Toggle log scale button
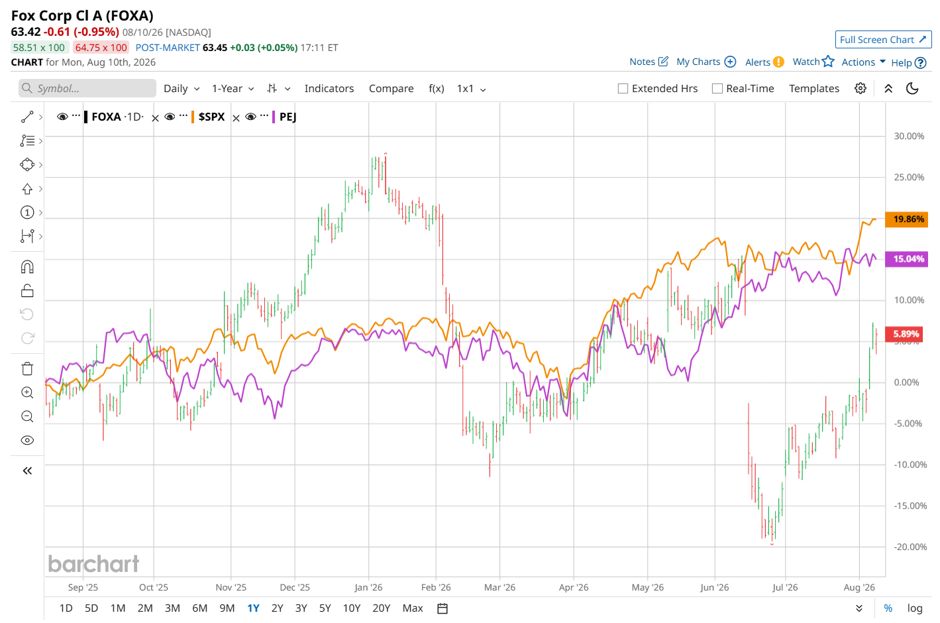This screenshot has height=623, width=940. coord(915,608)
